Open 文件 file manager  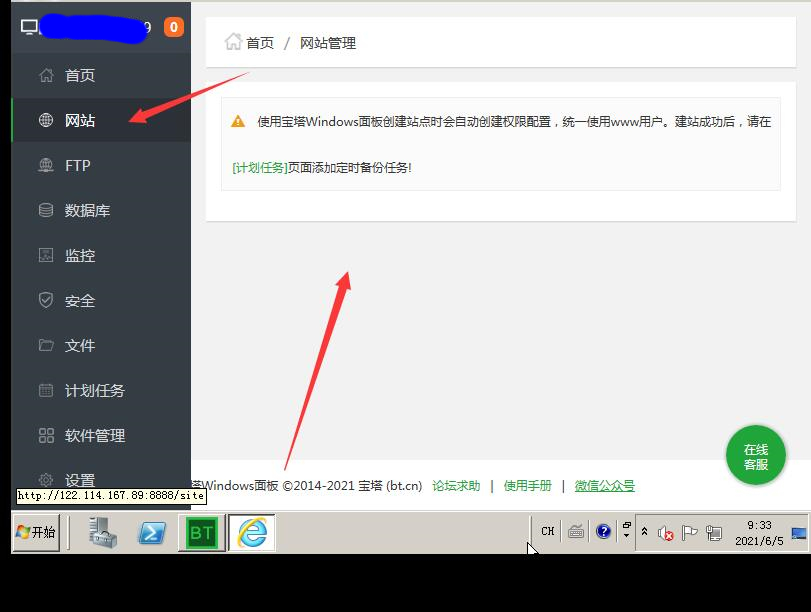pos(101,346)
